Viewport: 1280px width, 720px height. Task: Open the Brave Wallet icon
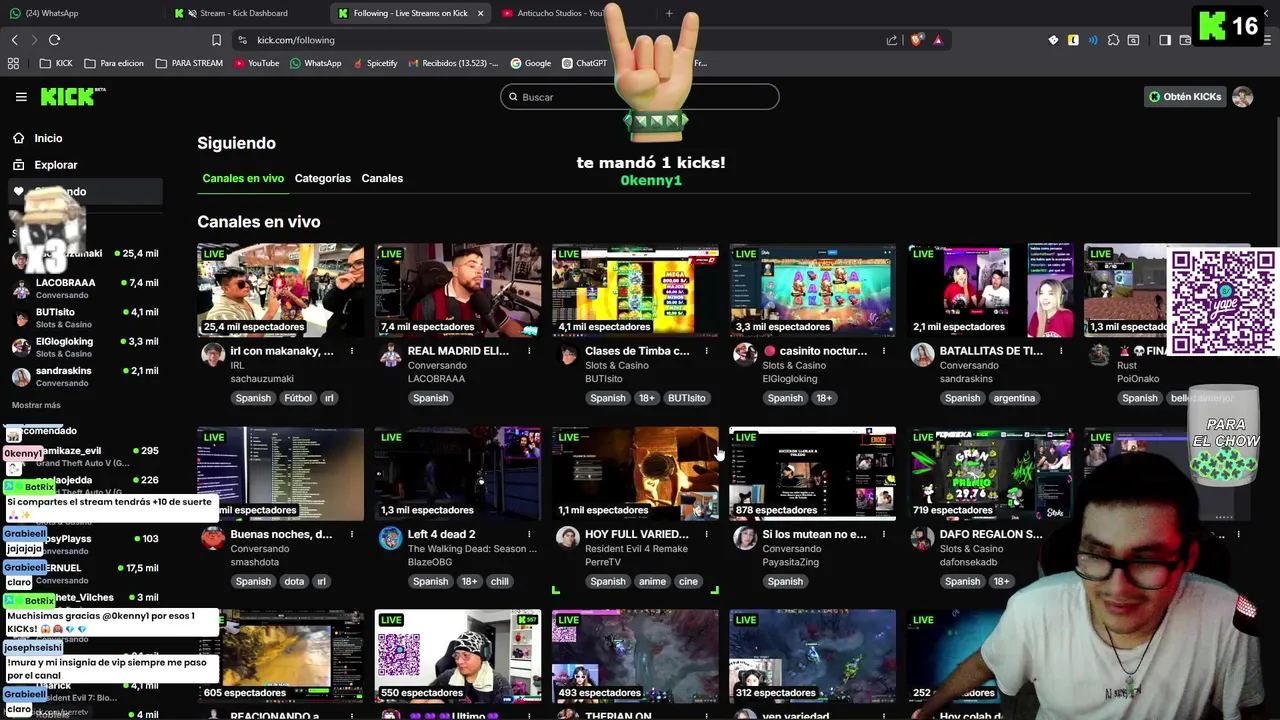tap(1185, 40)
